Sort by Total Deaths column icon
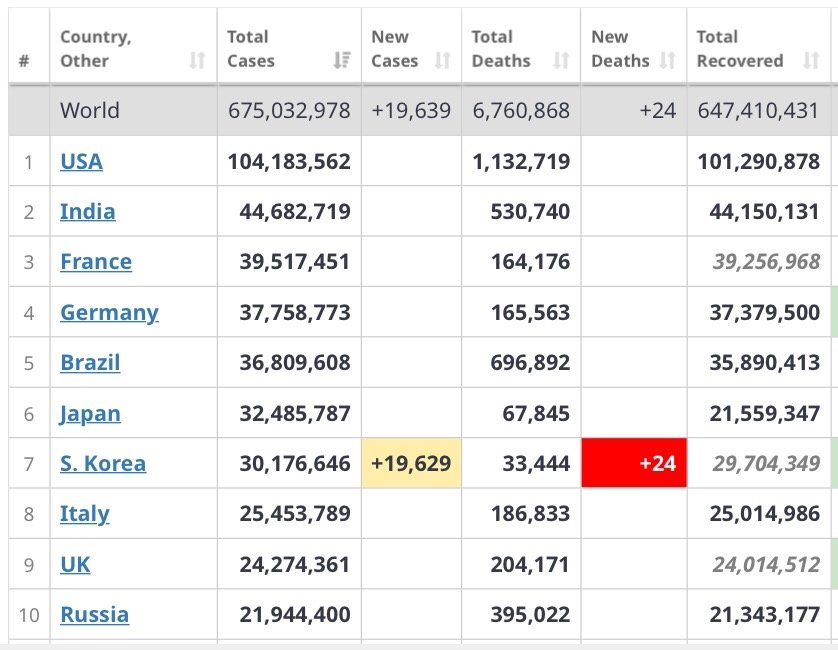The width and height of the screenshot is (838, 650). coord(561,60)
